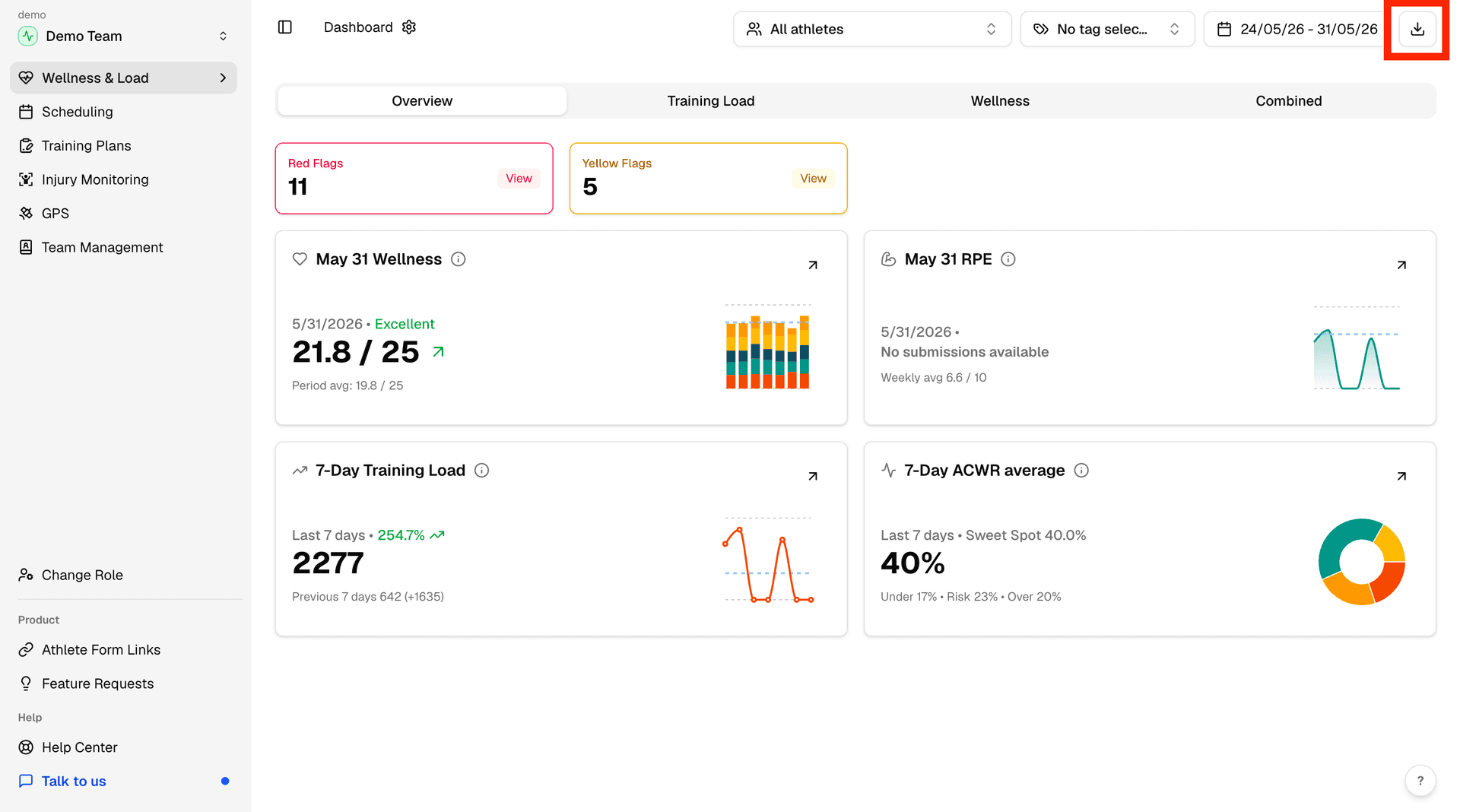Click the RPE area sparkline chart
This screenshot has height=812, width=1460.
(x=1357, y=349)
